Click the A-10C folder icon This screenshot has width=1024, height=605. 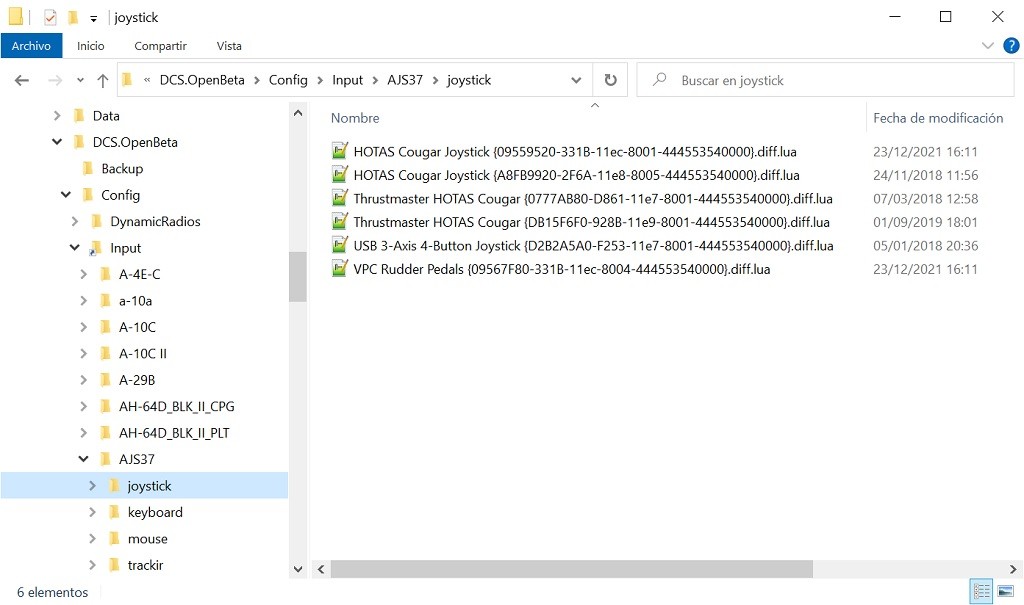tap(106, 327)
